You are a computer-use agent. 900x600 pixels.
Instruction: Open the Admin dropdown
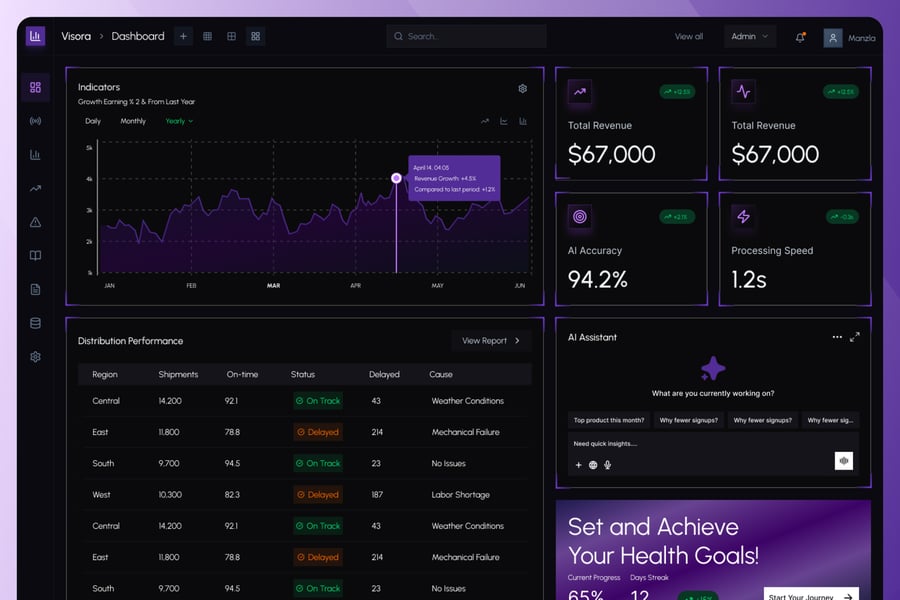click(x=750, y=36)
